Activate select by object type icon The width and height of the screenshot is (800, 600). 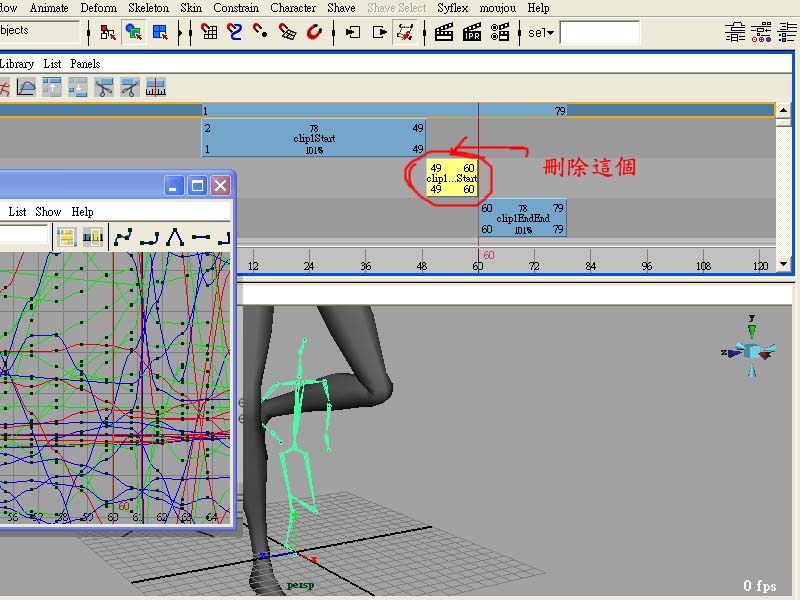[134, 33]
